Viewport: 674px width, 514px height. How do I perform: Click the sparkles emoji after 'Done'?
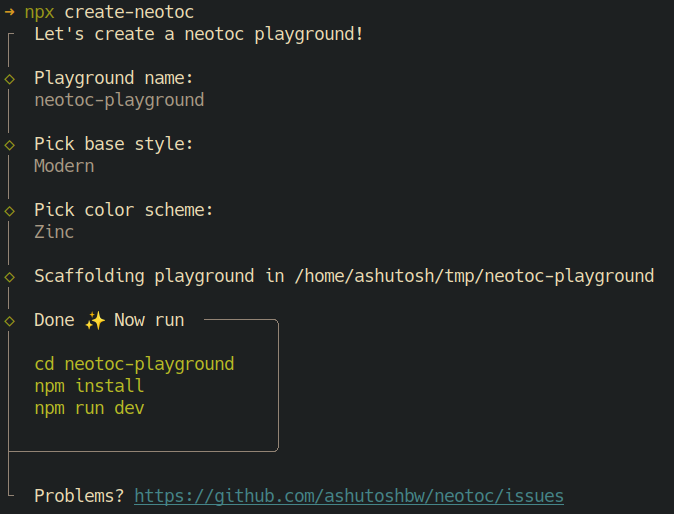click(95, 321)
